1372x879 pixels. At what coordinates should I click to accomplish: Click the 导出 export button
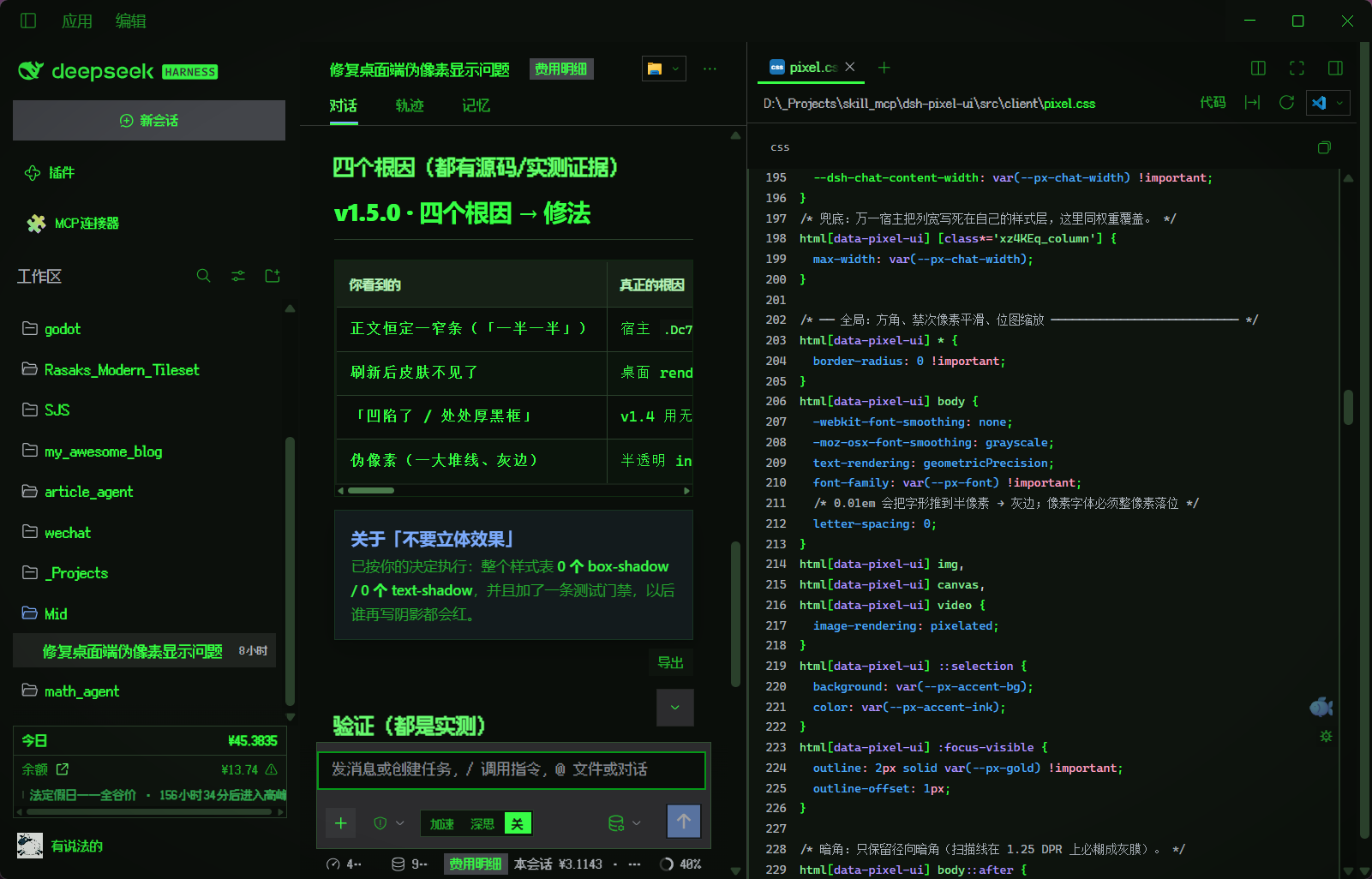tap(671, 663)
